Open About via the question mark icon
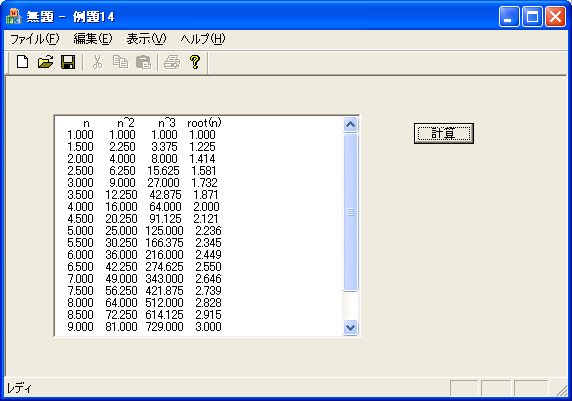Screen dimensions: 572x401 (x=195, y=62)
